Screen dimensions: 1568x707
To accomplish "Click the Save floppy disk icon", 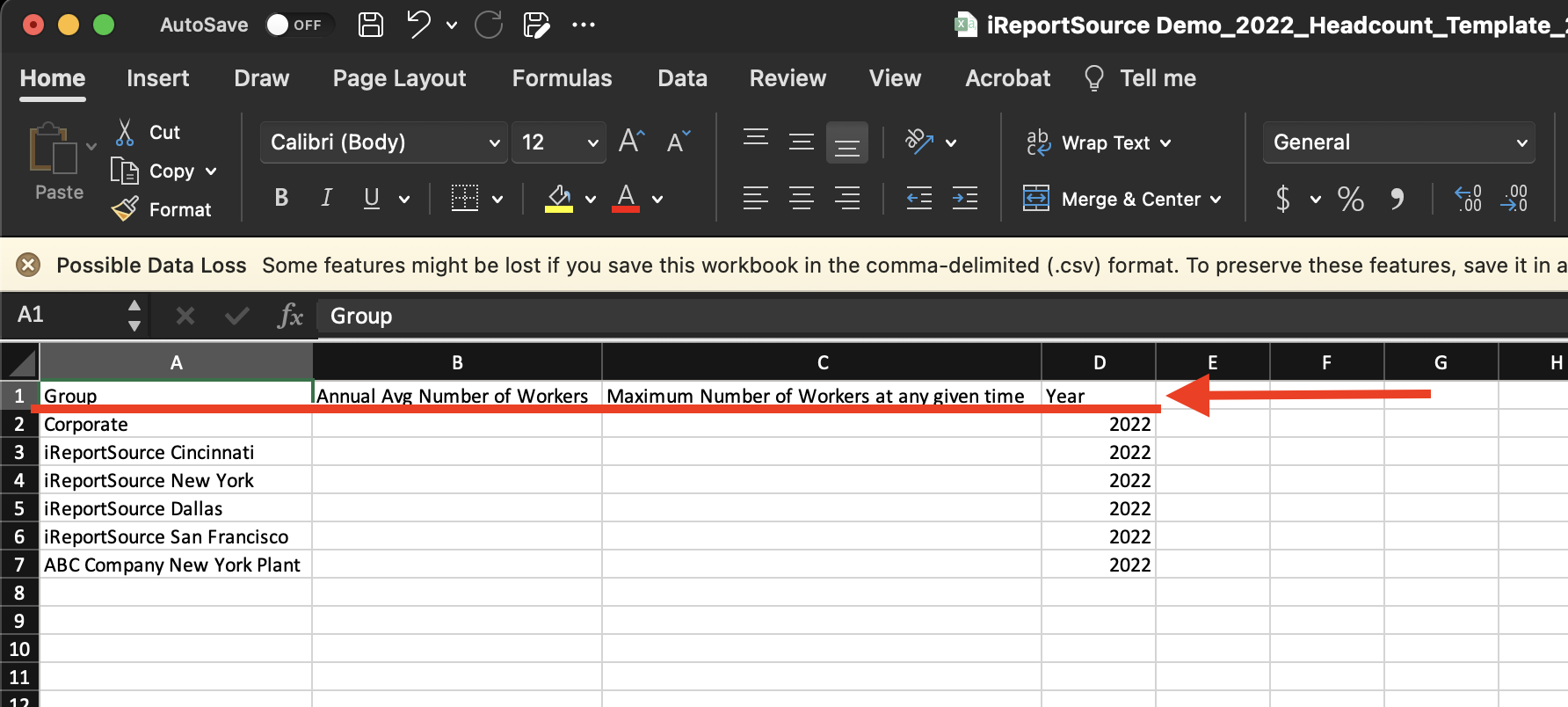I will (x=371, y=25).
